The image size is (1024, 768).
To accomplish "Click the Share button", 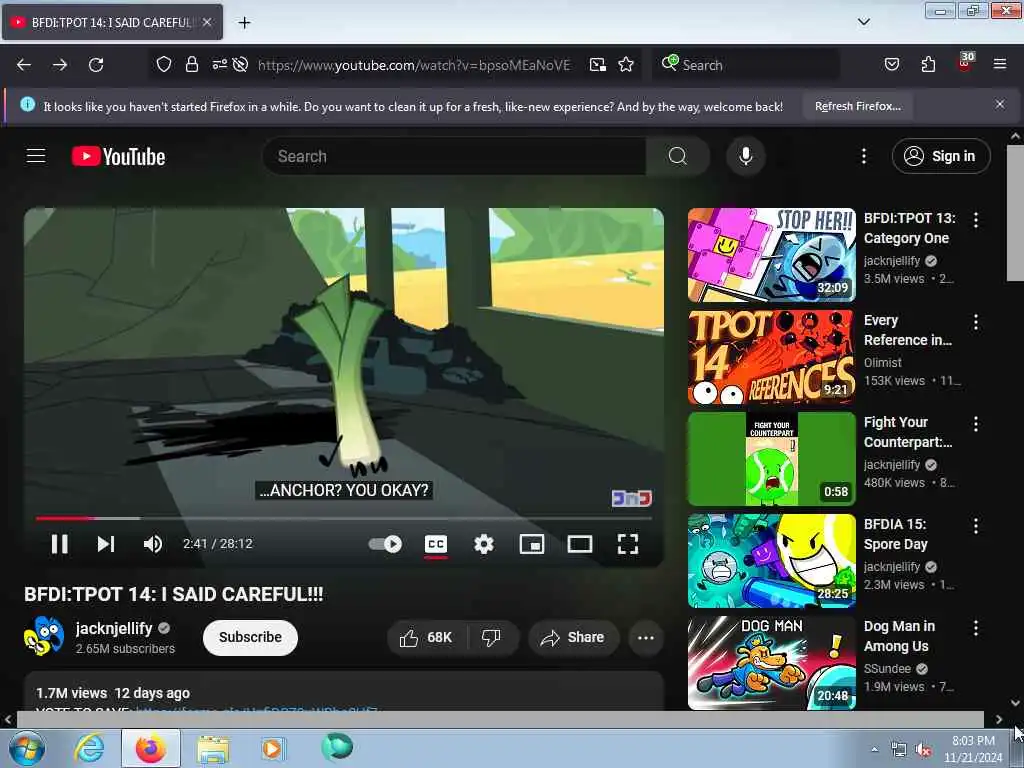I will pyautogui.click(x=573, y=637).
